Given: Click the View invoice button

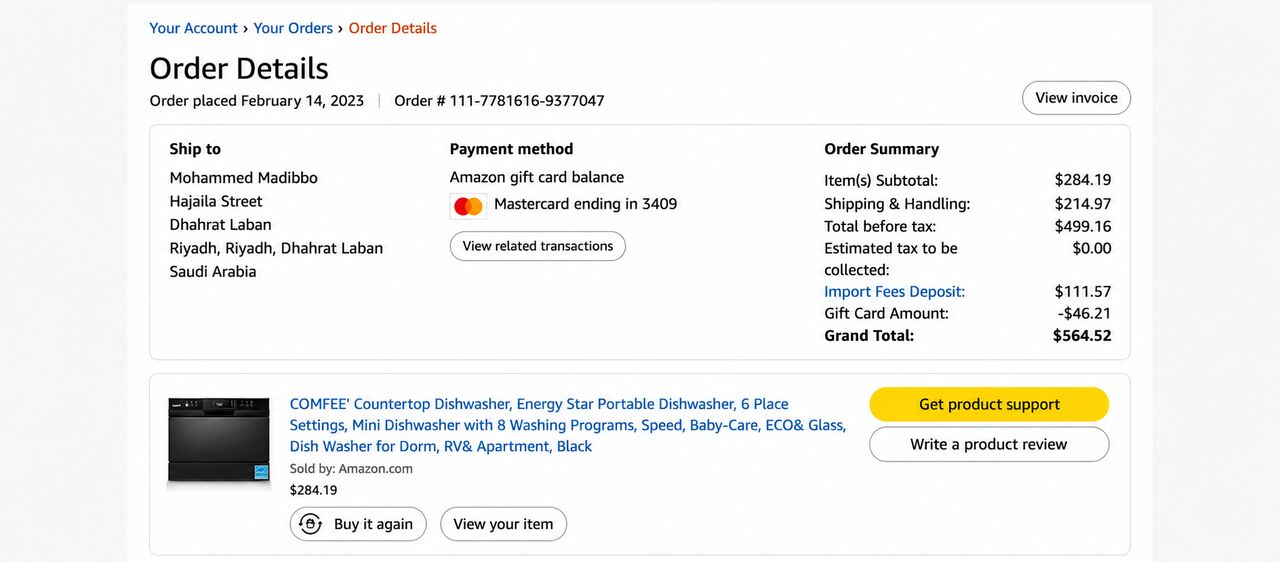Looking at the screenshot, I should pos(1076,98).
